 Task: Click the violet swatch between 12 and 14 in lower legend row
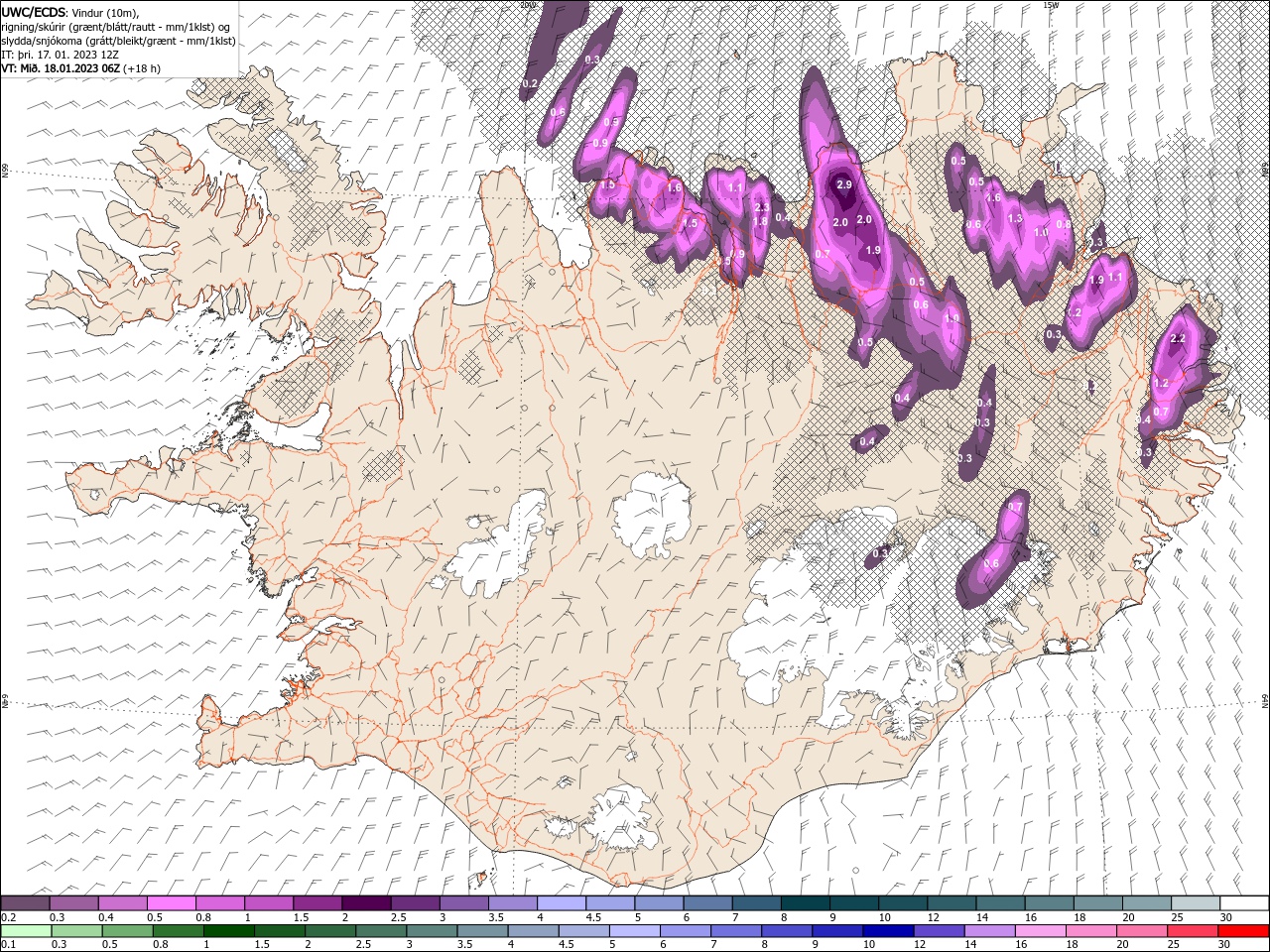click(938, 930)
